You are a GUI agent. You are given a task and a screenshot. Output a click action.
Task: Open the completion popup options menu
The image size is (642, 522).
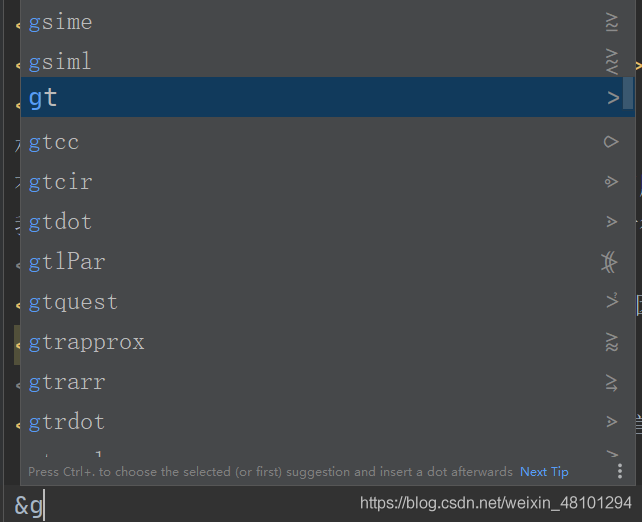click(x=620, y=471)
